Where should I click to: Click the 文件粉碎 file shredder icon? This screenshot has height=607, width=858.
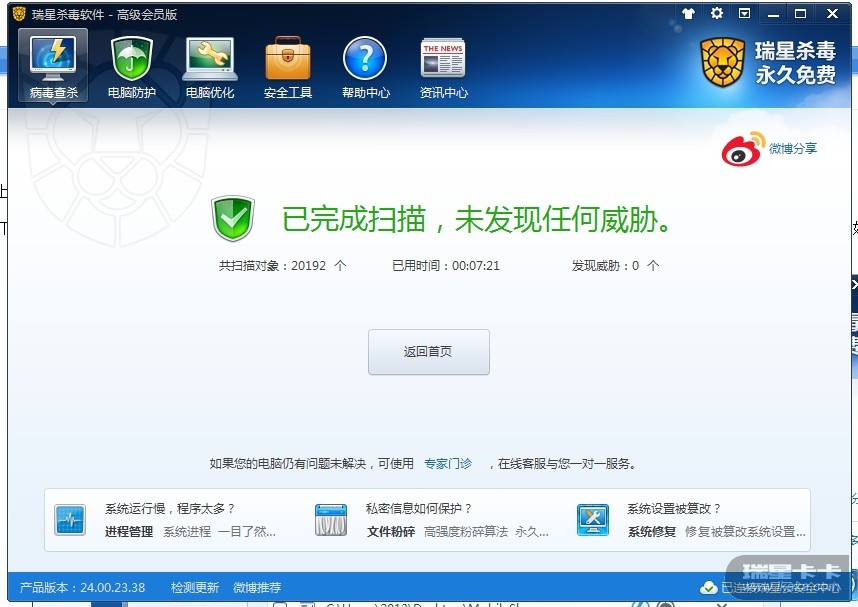coord(331,519)
